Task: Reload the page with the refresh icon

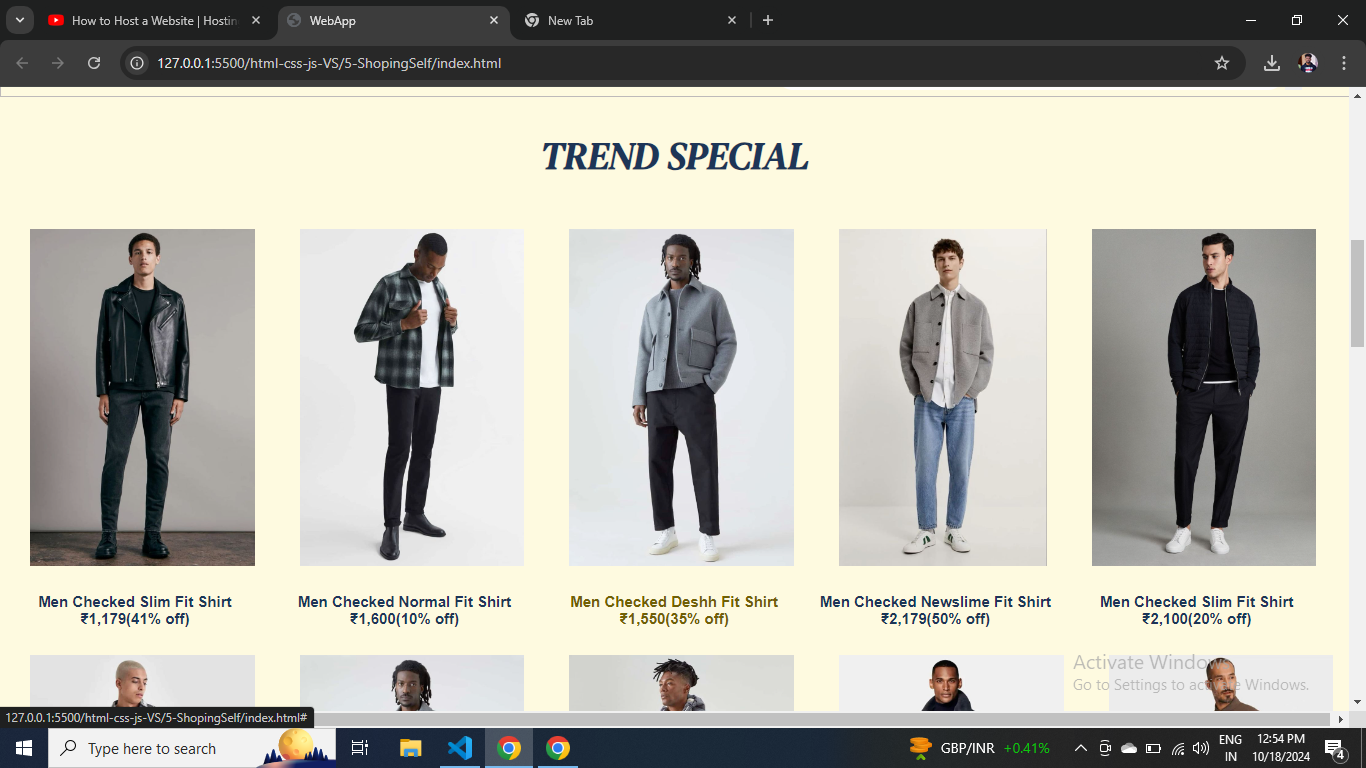Action: pyautogui.click(x=94, y=63)
